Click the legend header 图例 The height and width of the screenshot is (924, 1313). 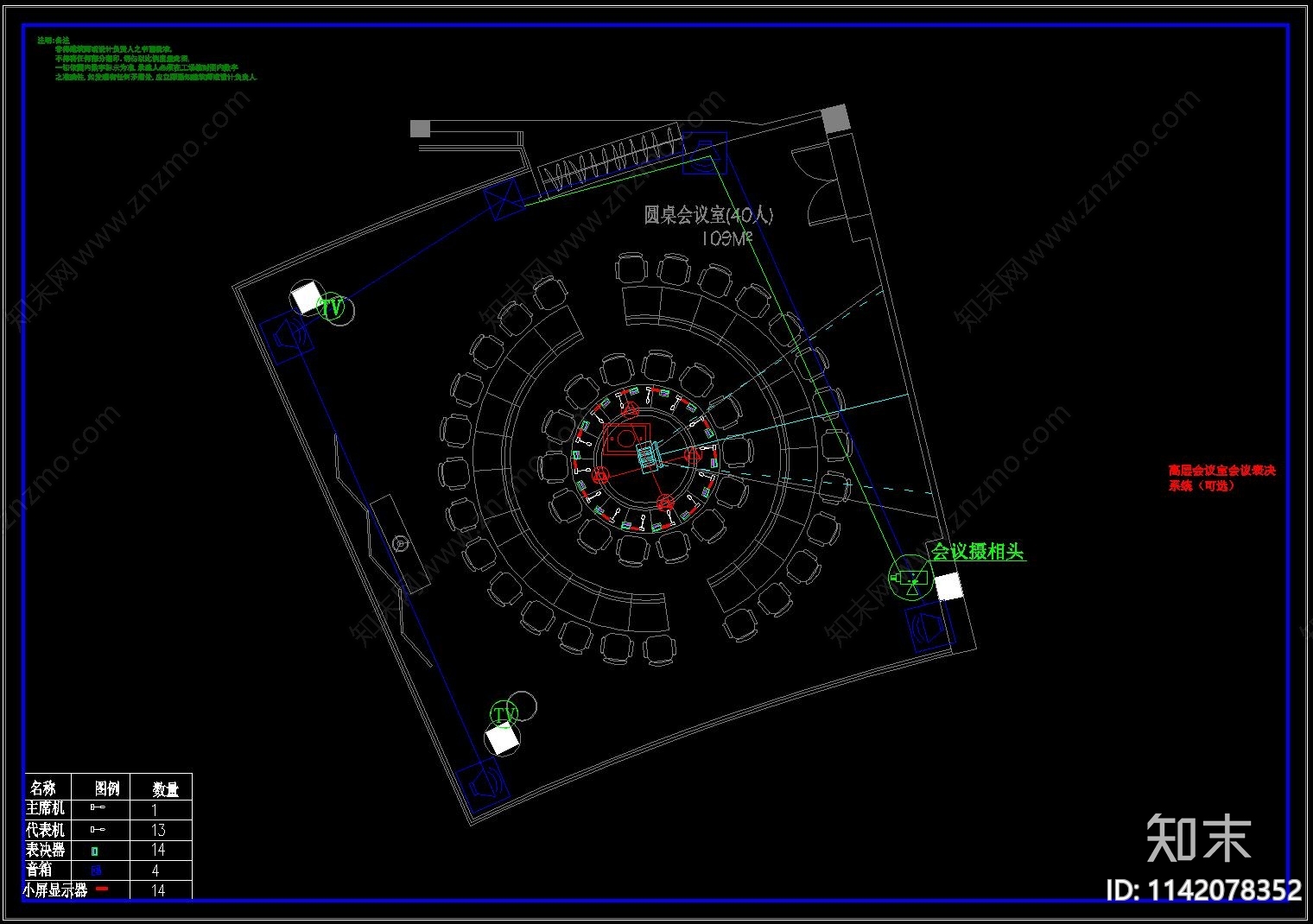point(107,788)
